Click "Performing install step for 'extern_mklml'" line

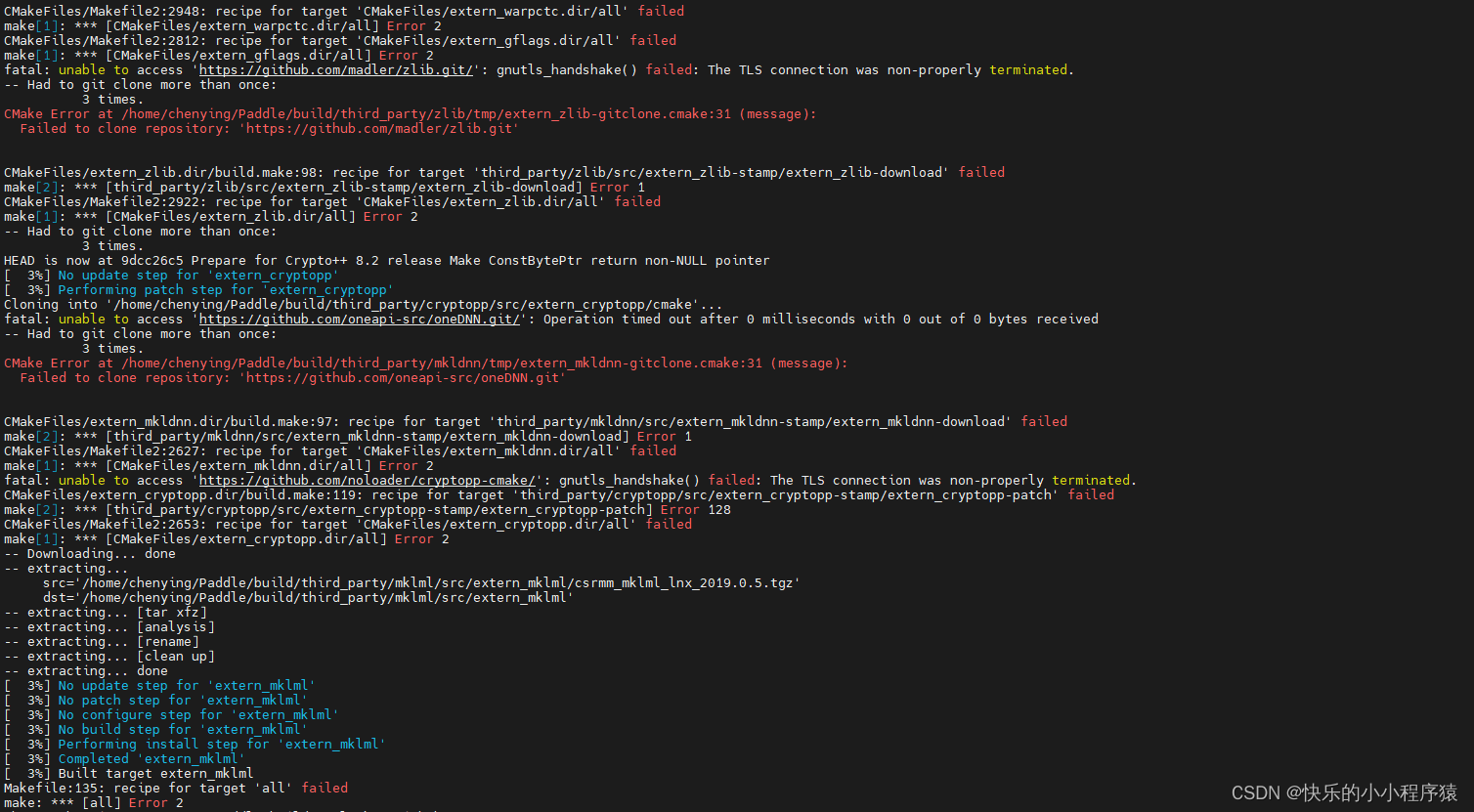pos(195,745)
